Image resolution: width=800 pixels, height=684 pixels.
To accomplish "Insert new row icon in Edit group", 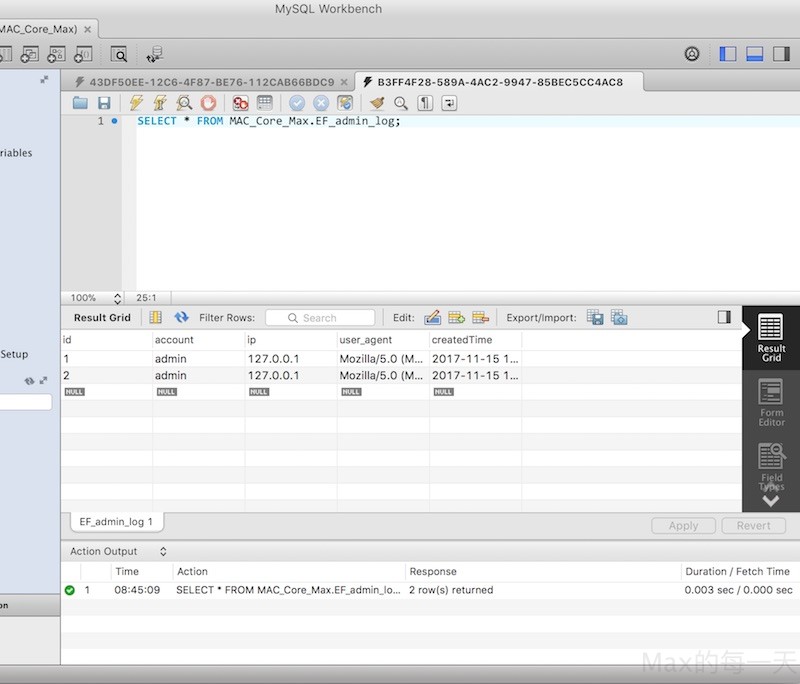I will click(456, 317).
